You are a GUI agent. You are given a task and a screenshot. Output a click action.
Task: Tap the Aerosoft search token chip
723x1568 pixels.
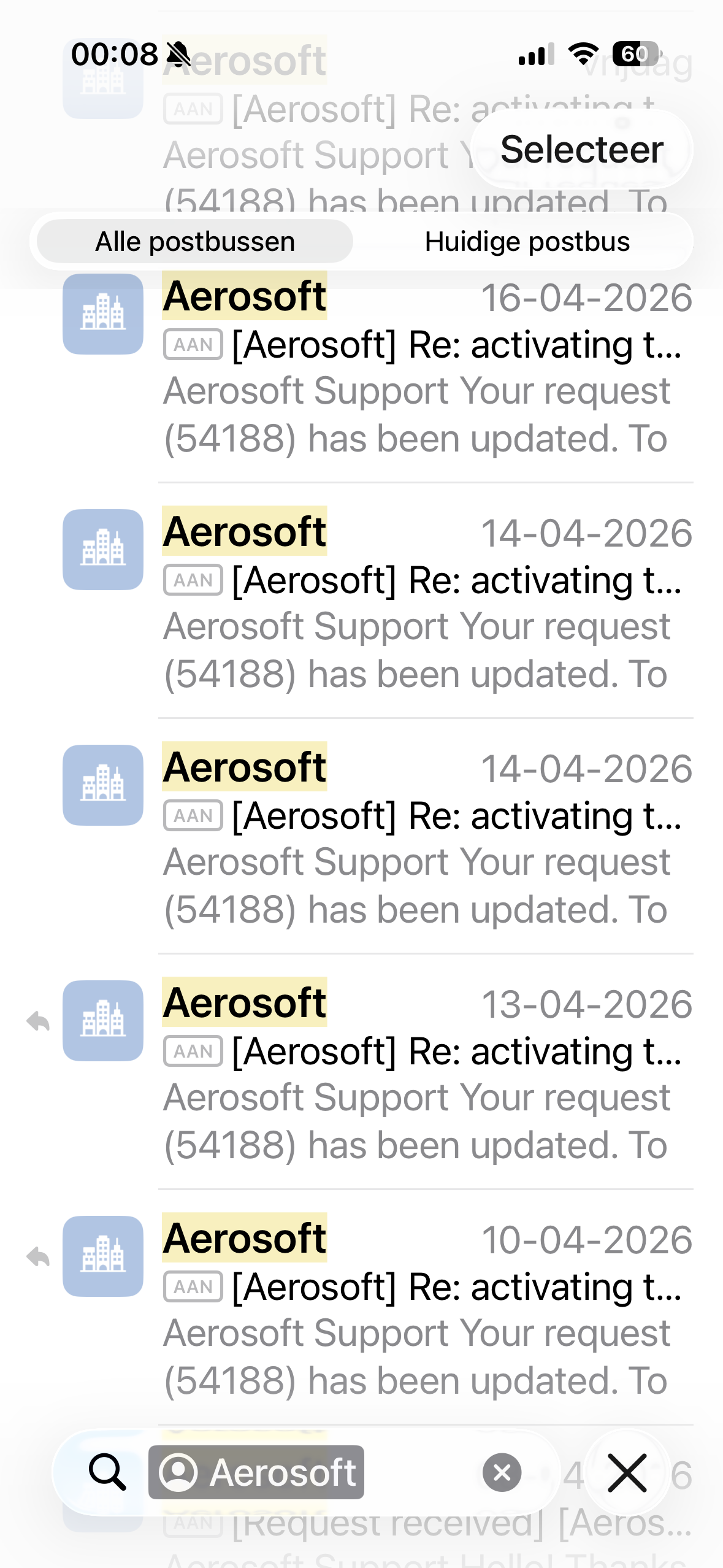point(256,1472)
